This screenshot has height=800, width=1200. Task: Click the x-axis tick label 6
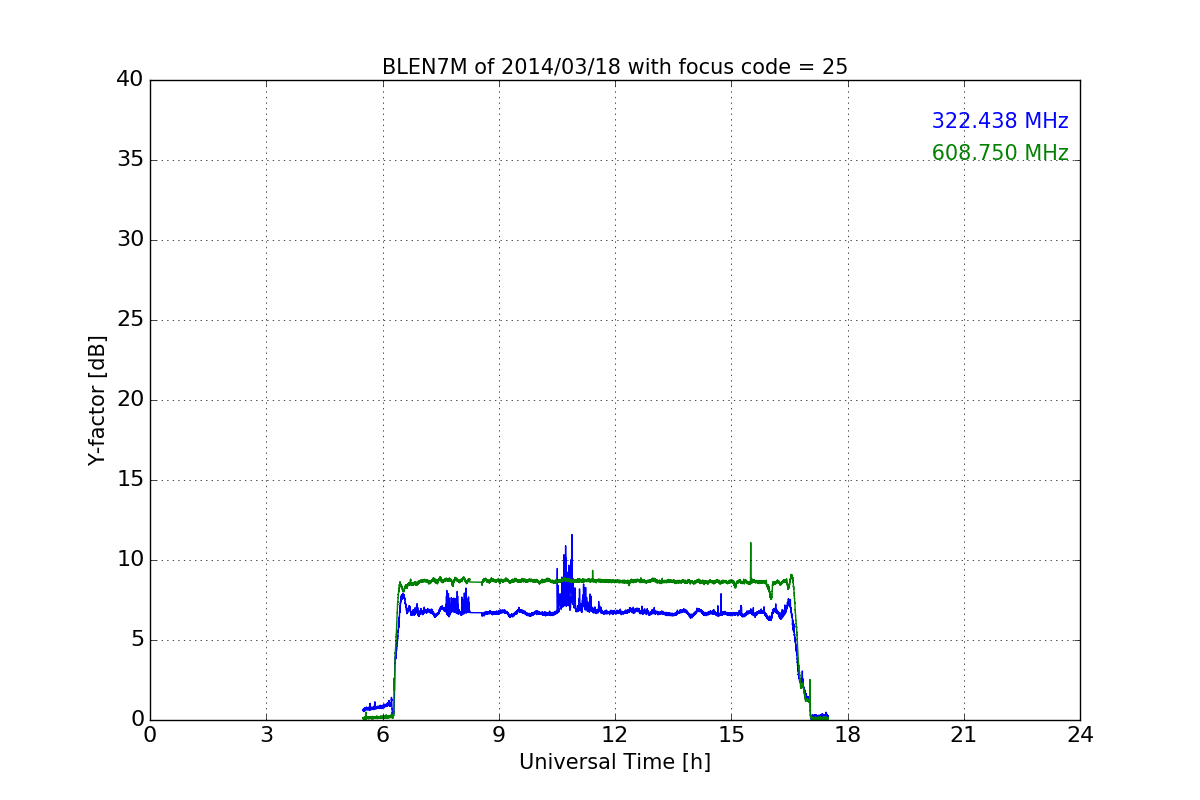coord(382,735)
